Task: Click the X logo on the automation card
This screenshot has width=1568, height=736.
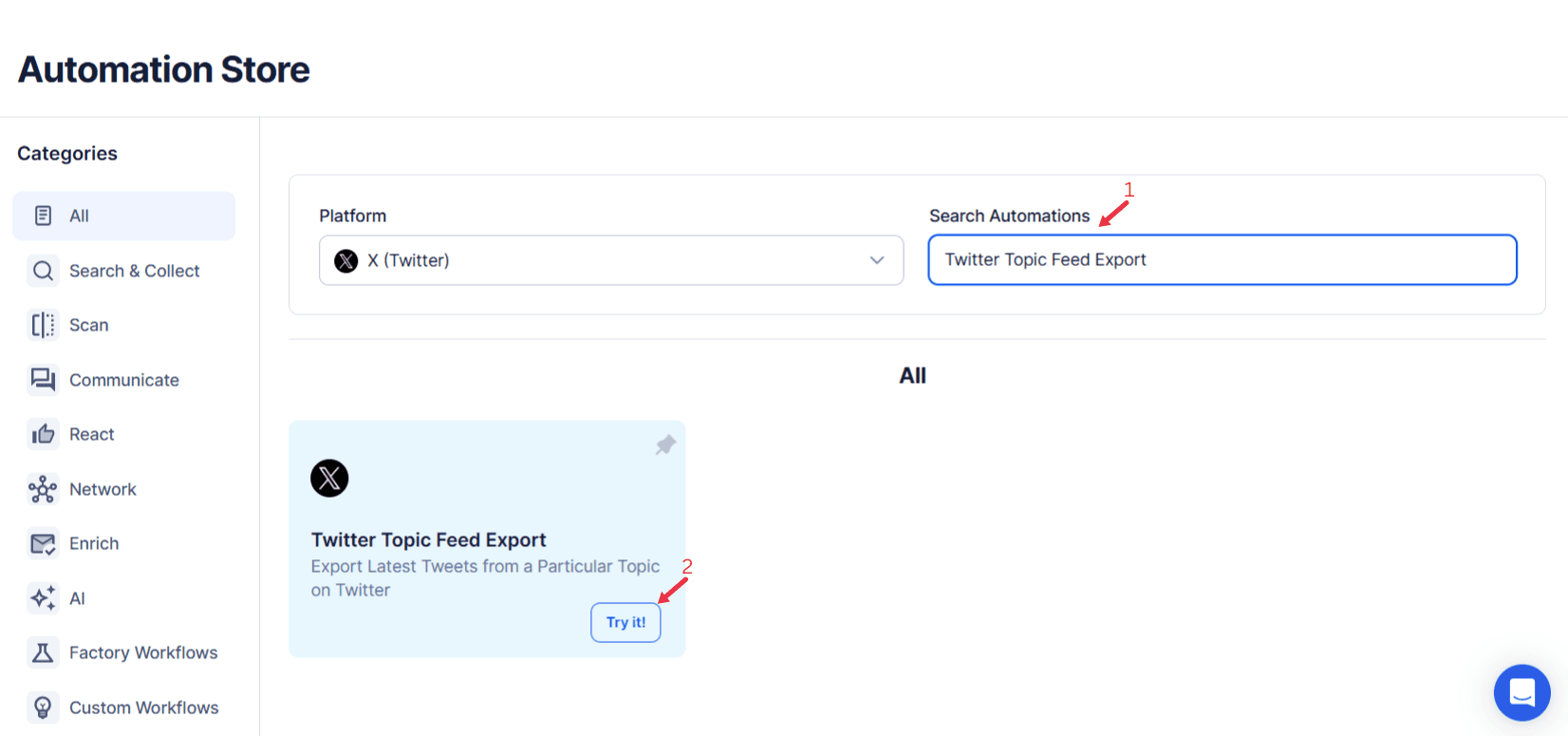Action: (329, 478)
